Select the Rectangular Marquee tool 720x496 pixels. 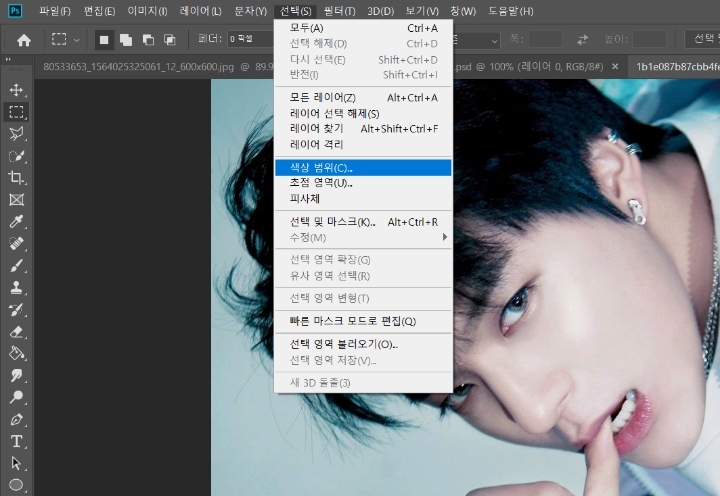coord(16,112)
